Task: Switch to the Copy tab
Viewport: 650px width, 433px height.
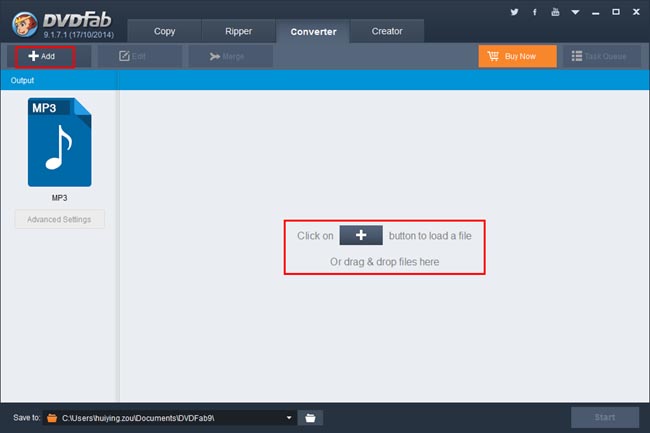Action: tap(164, 31)
